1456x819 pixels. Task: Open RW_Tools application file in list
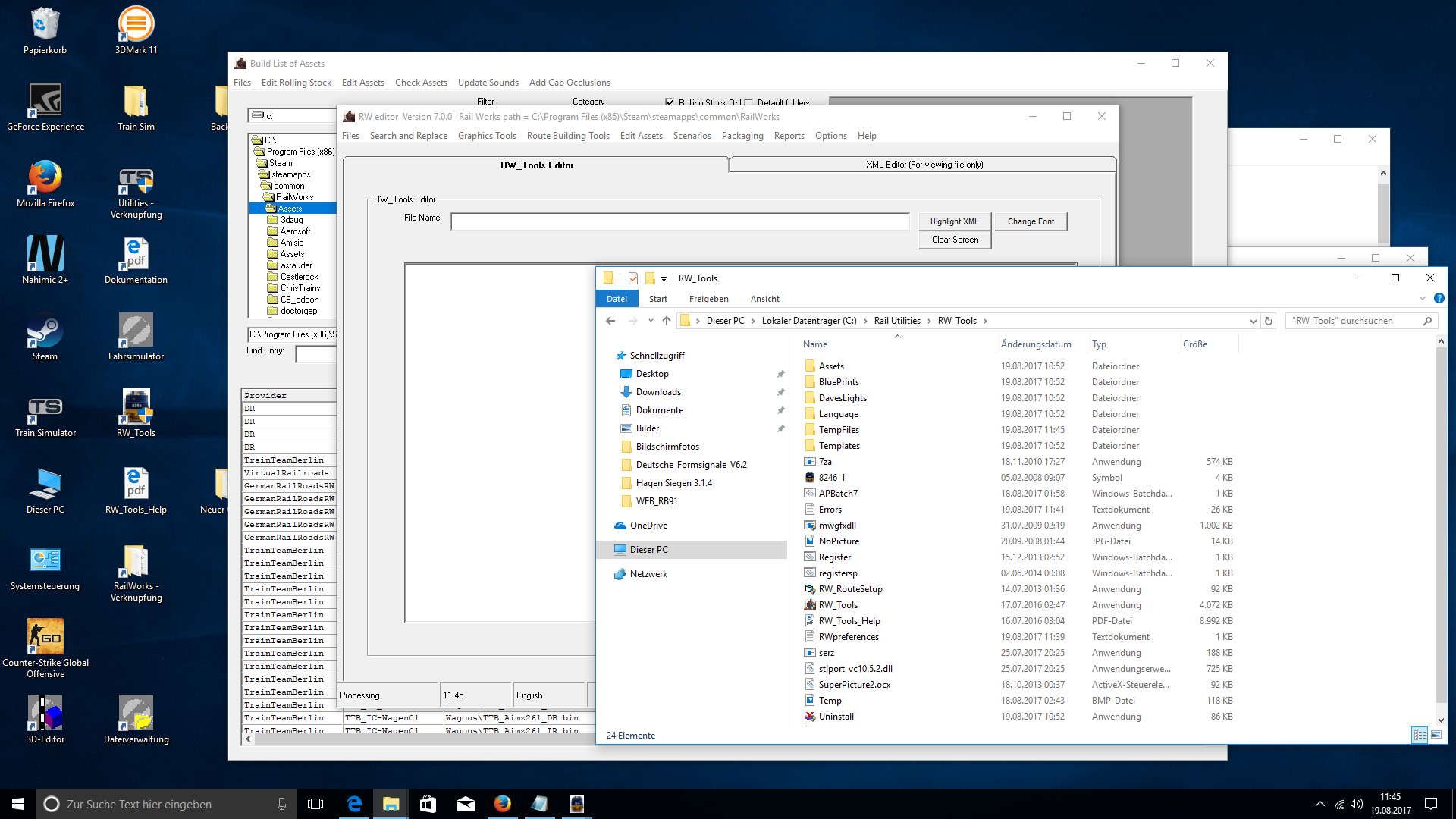click(x=837, y=605)
